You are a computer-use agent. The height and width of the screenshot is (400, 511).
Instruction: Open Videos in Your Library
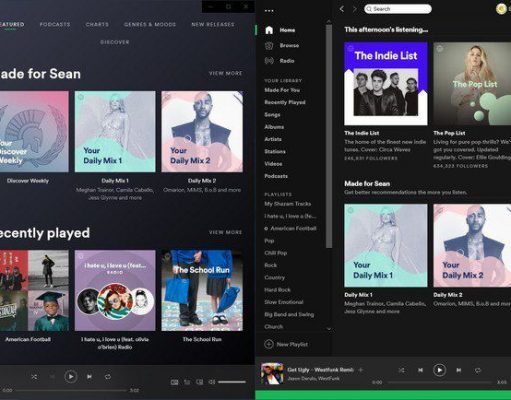(273, 164)
